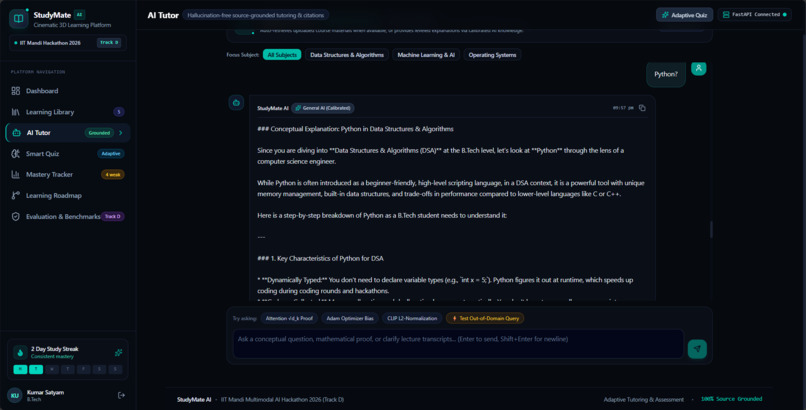Open Evaluation & Benchmarks
Viewport: 806px width, 410px height.
coord(67,217)
